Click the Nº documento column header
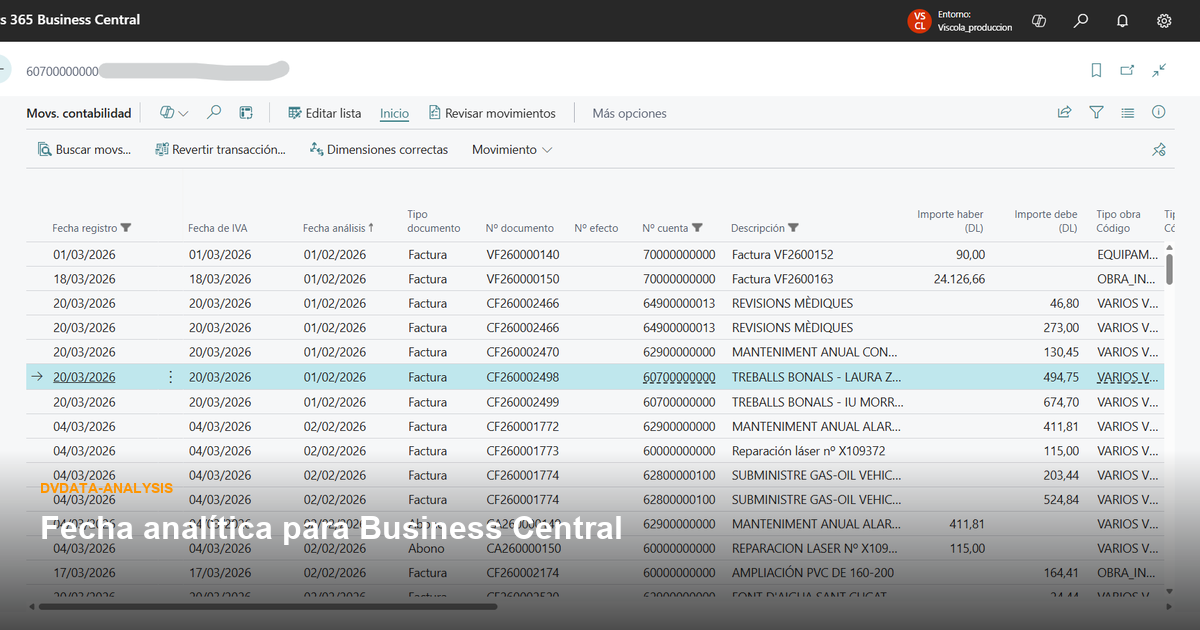The image size is (1200, 630). point(519,228)
